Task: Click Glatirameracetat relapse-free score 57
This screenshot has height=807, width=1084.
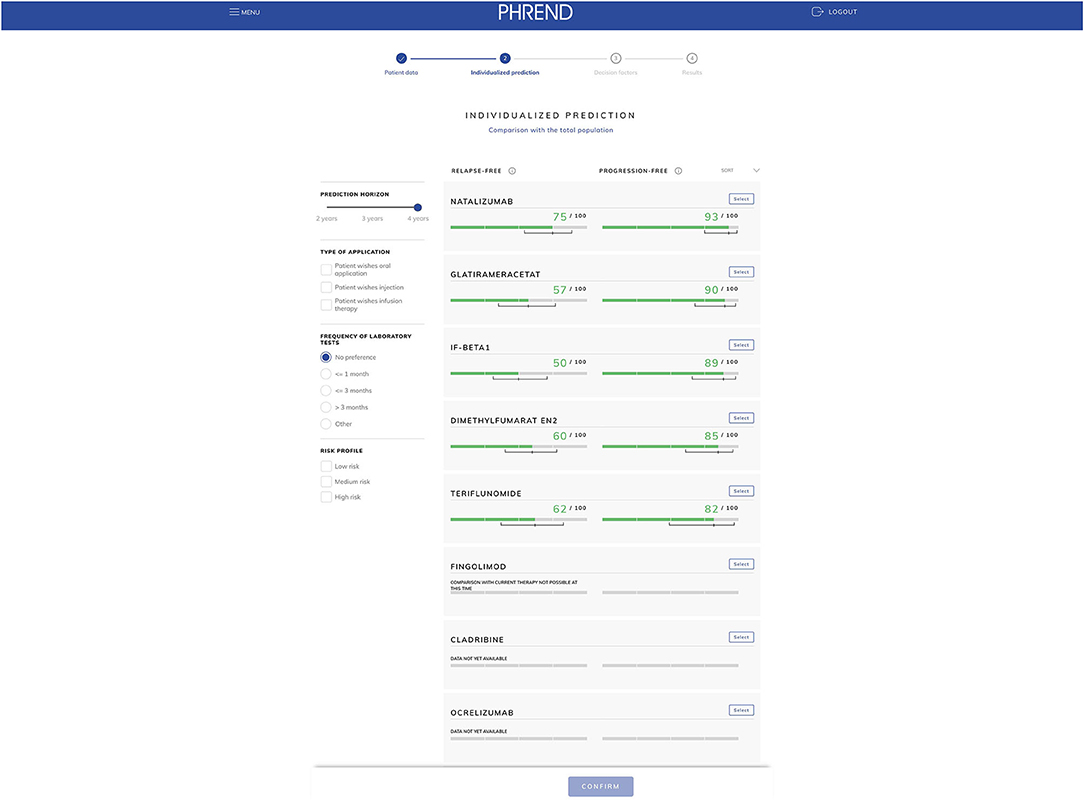Action: pos(560,290)
